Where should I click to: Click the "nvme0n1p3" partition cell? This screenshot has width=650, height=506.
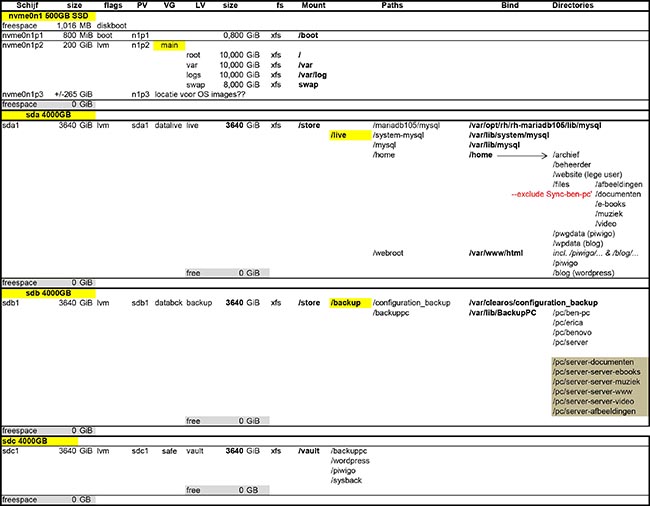(22, 94)
